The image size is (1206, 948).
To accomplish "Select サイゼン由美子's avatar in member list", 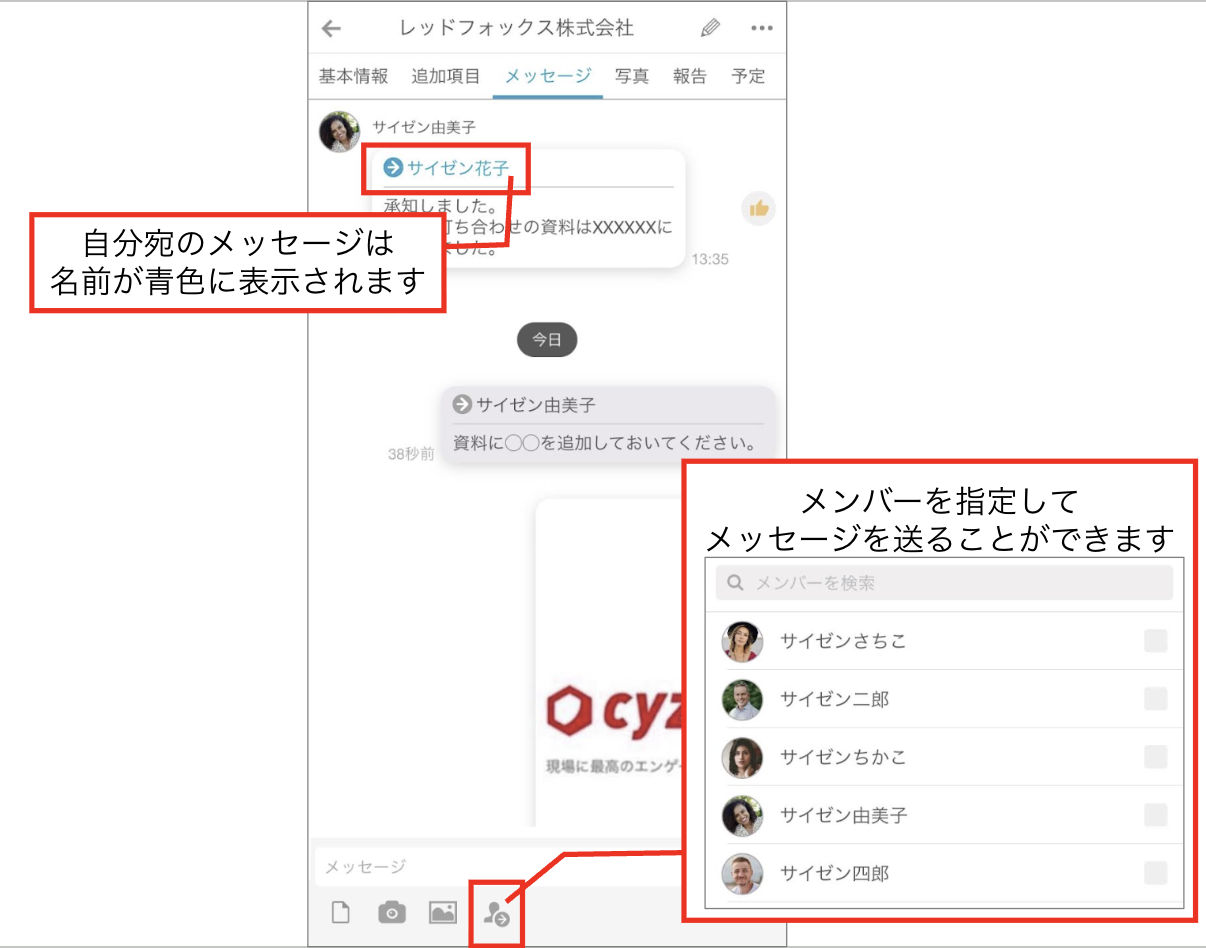I will coord(742,815).
